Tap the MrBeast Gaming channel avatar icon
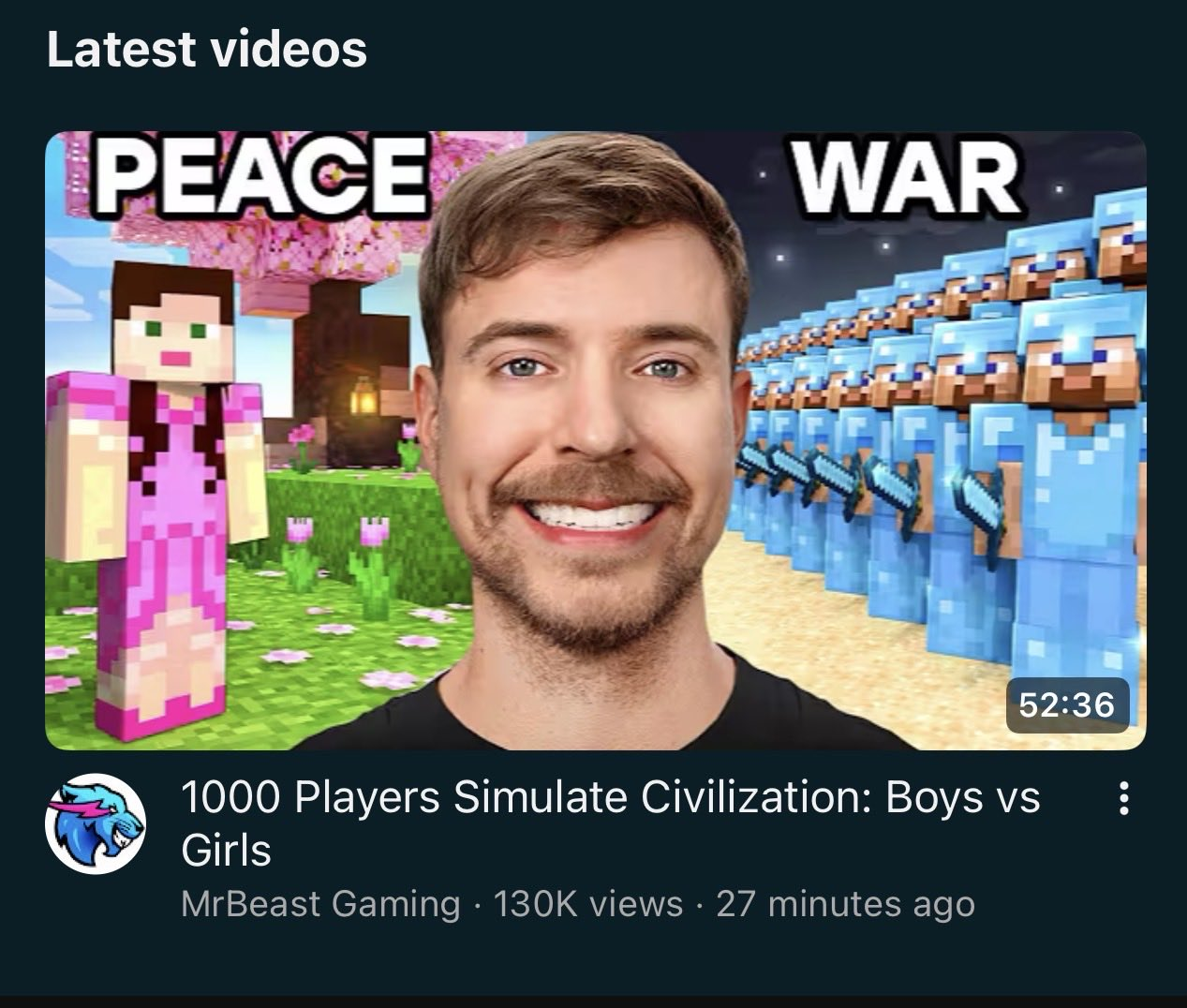Viewport: 1187px width, 1008px height. (96, 823)
